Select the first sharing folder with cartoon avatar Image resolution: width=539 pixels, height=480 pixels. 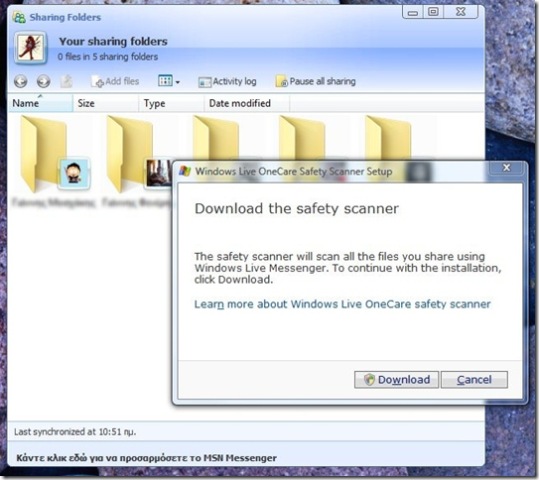point(52,162)
